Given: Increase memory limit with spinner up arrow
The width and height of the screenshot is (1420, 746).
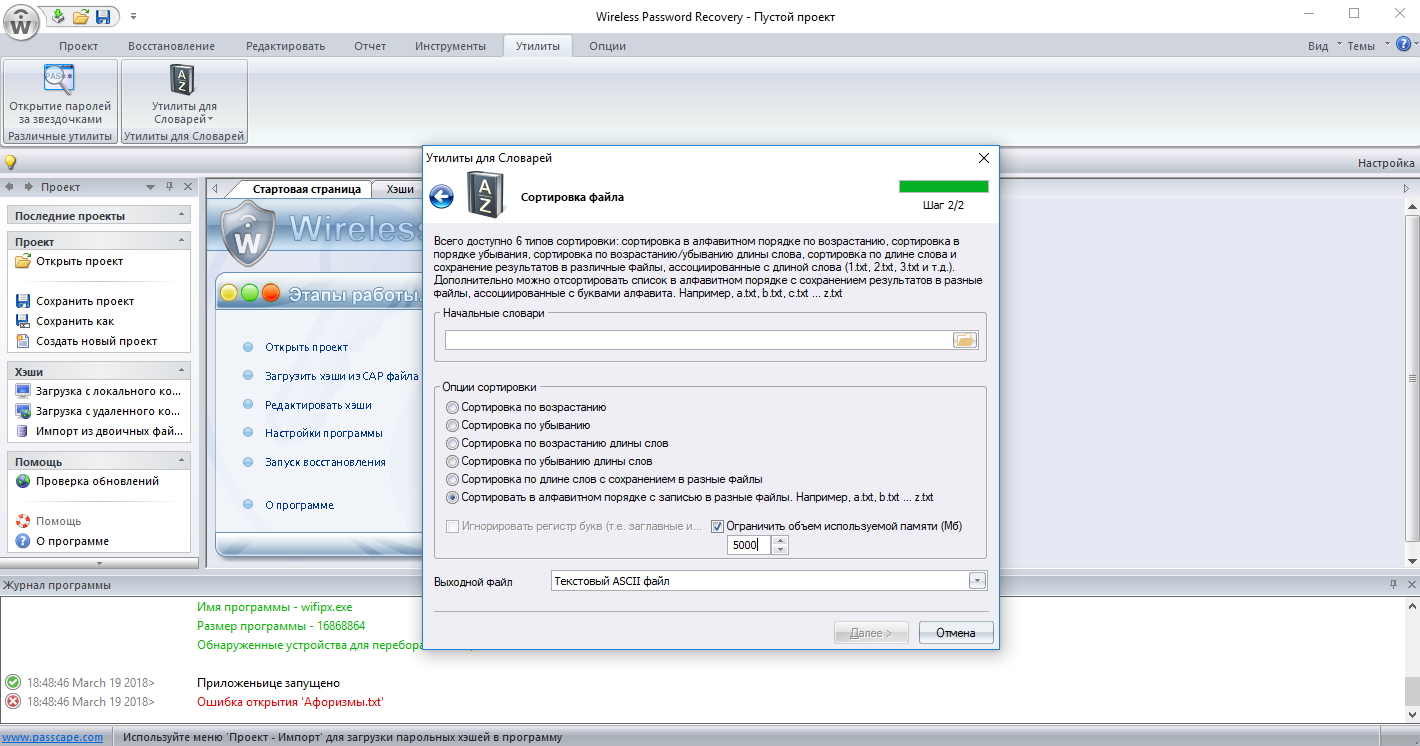Looking at the screenshot, I should coord(780,541).
